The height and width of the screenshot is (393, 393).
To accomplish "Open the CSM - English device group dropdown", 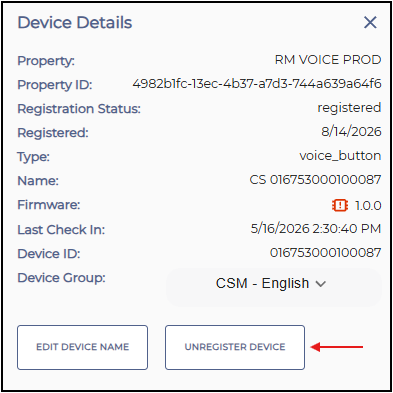I will pos(273,284).
